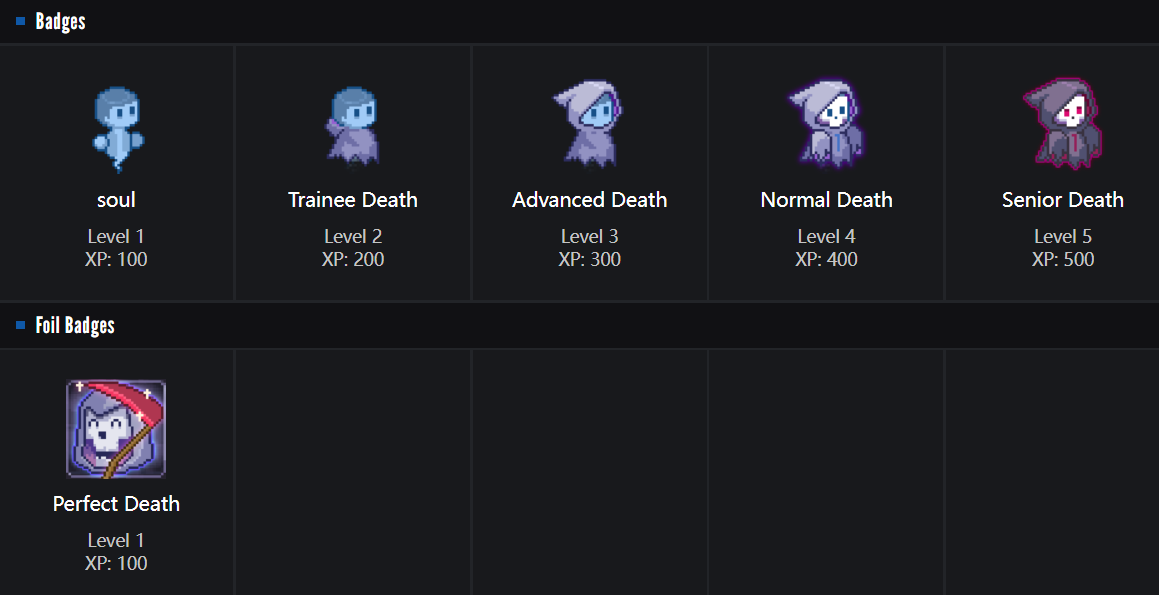Select the Senior Death badge icon
Viewport: 1159px width, 595px height.
tap(1061, 125)
